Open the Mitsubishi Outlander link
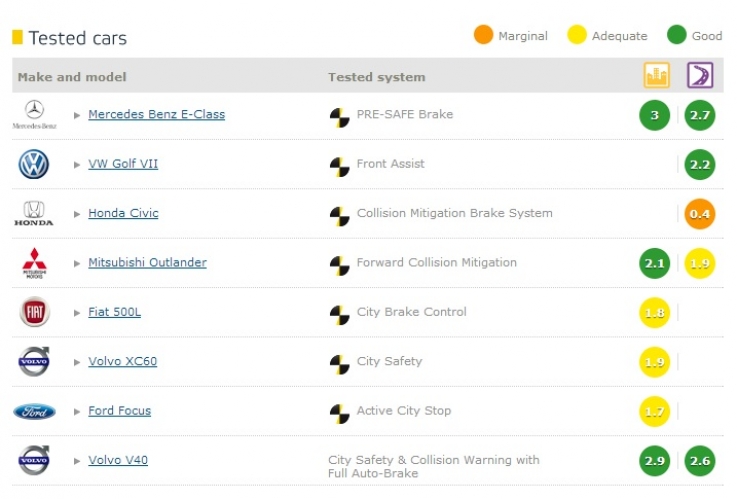 point(148,263)
